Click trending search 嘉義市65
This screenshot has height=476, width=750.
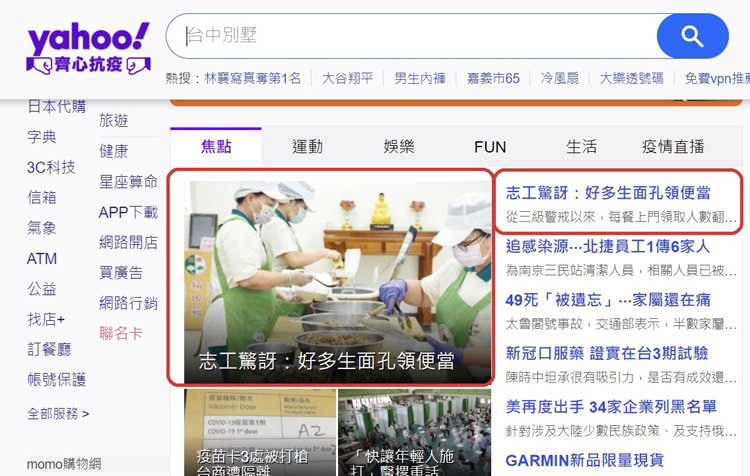point(493,78)
